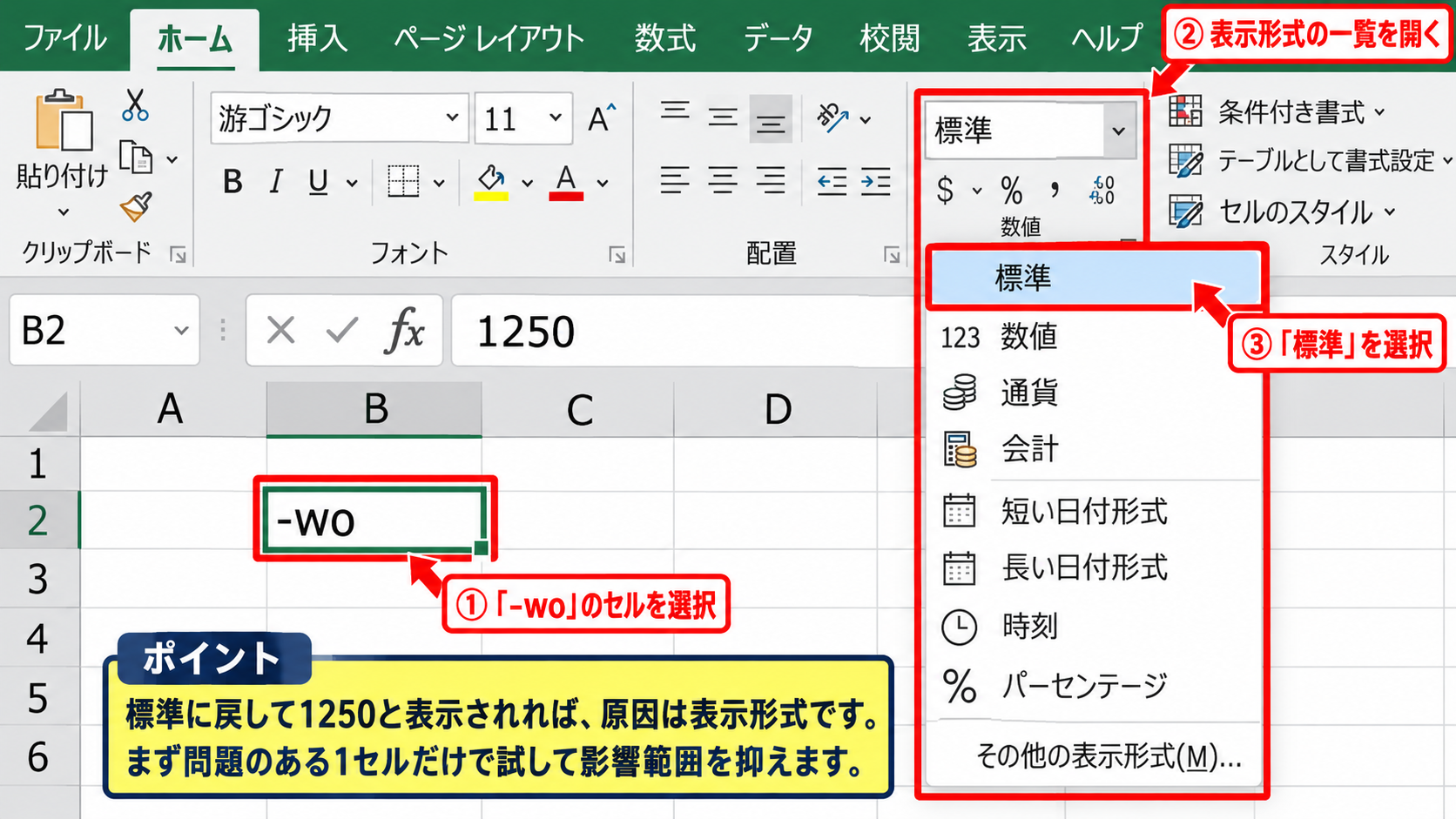
Task: Select the Format Painter brush icon
Action: (x=136, y=207)
